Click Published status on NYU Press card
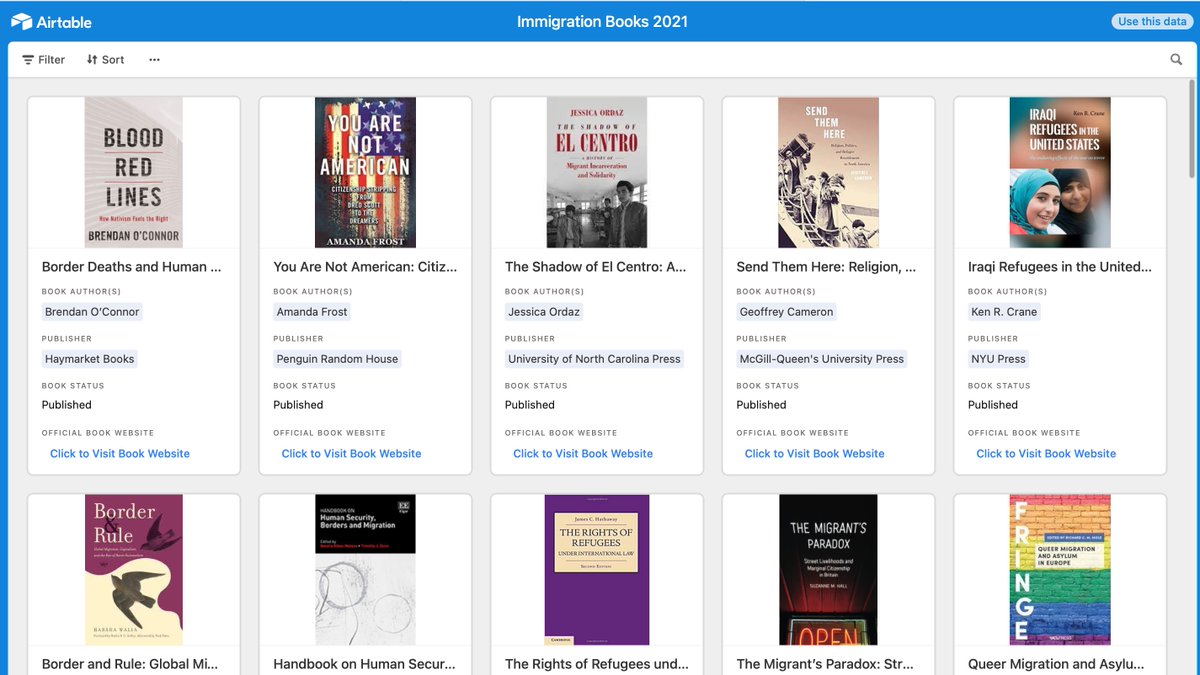Image resolution: width=1200 pixels, height=675 pixels. [993, 405]
